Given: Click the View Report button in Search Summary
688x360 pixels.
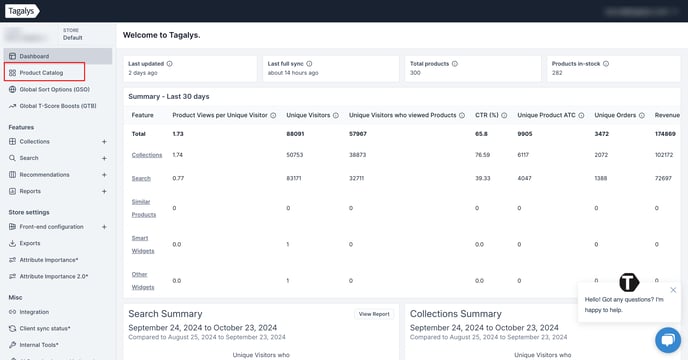Looking at the screenshot, I should 374,314.
